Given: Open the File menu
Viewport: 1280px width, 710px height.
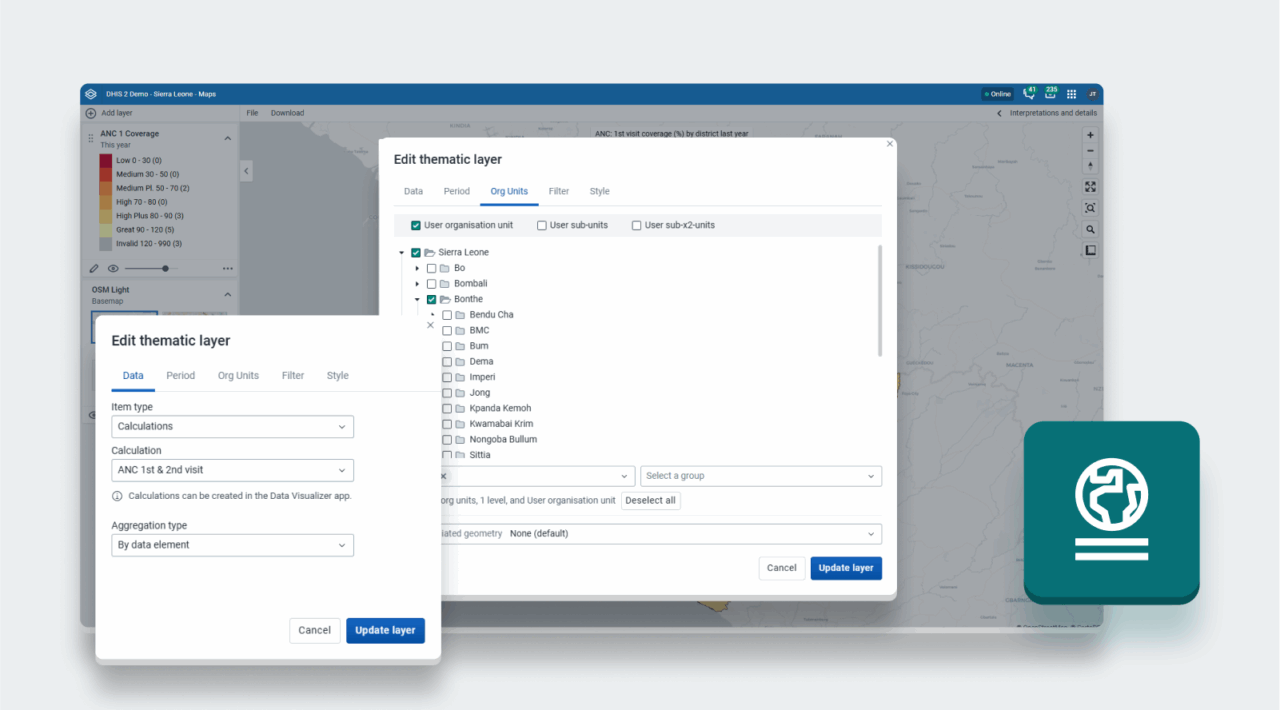Looking at the screenshot, I should click(253, 113).
